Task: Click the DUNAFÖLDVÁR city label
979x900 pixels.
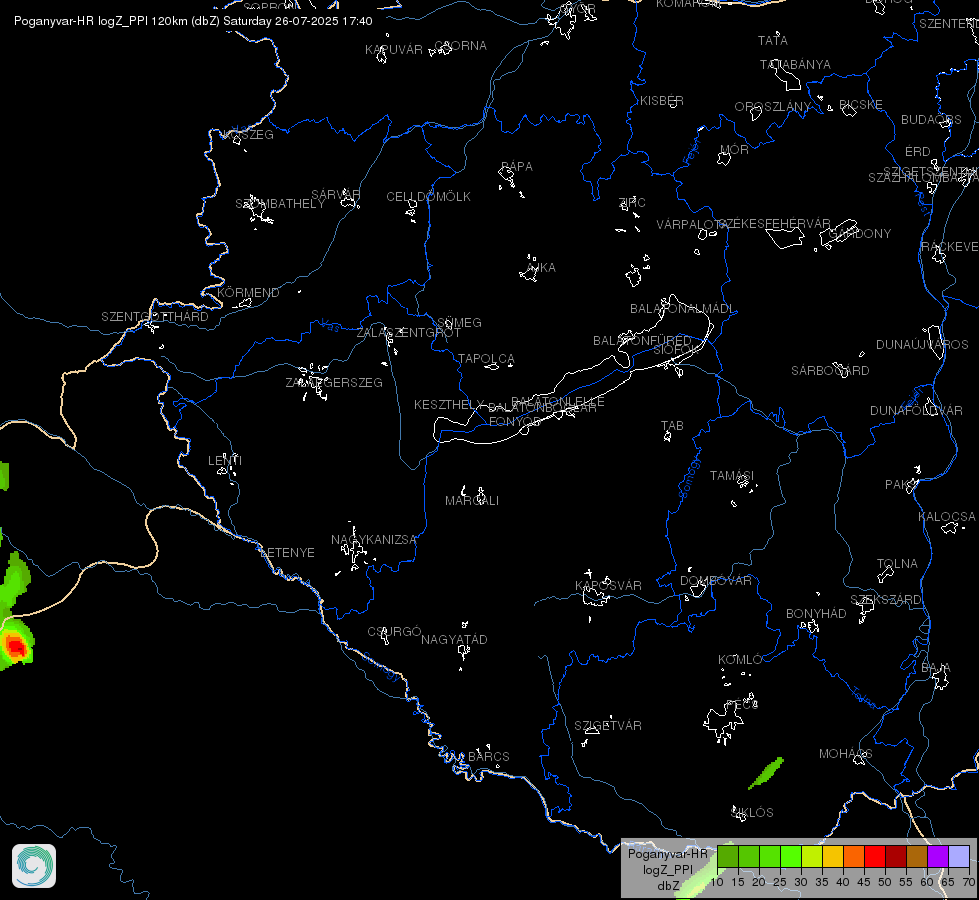Action: (916, 411)
